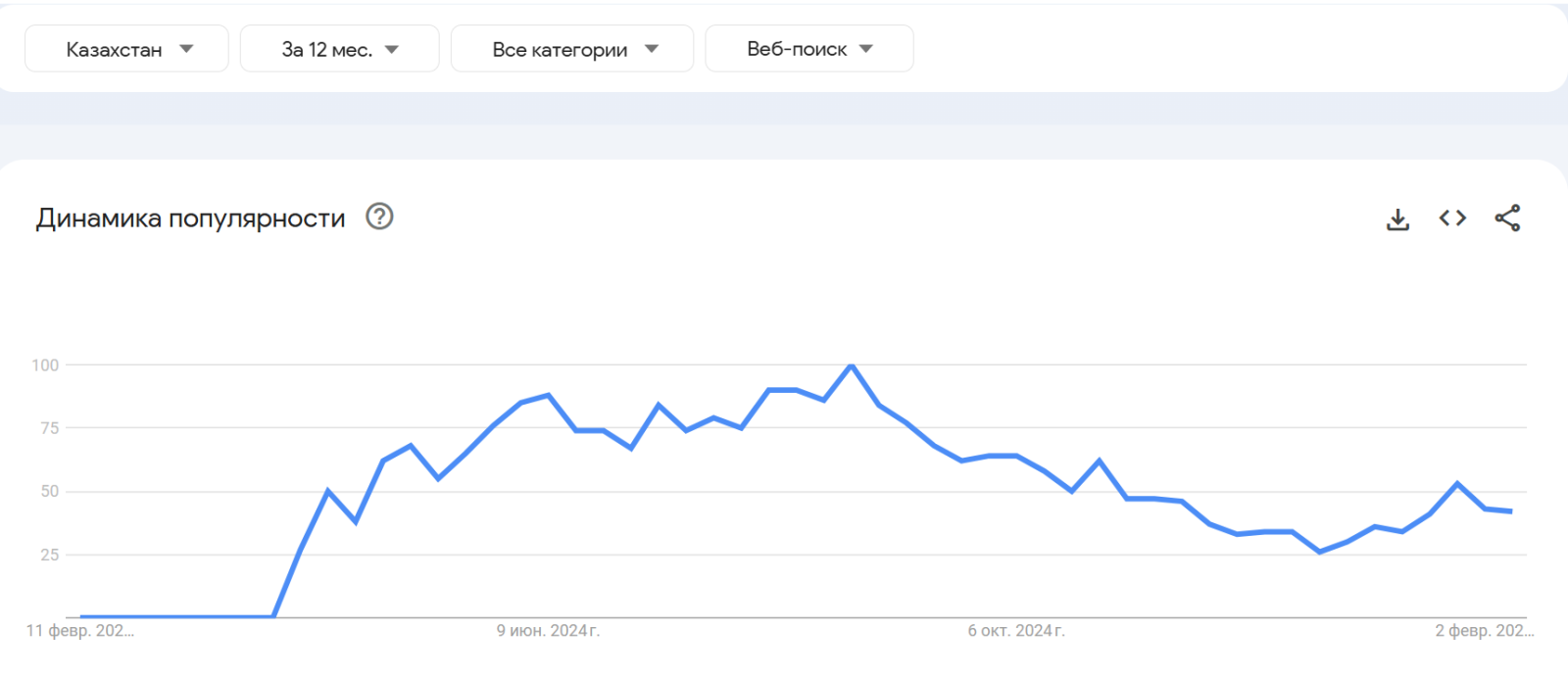Click the 6 окт. 2024 г. axis label

coord(1016,631)
